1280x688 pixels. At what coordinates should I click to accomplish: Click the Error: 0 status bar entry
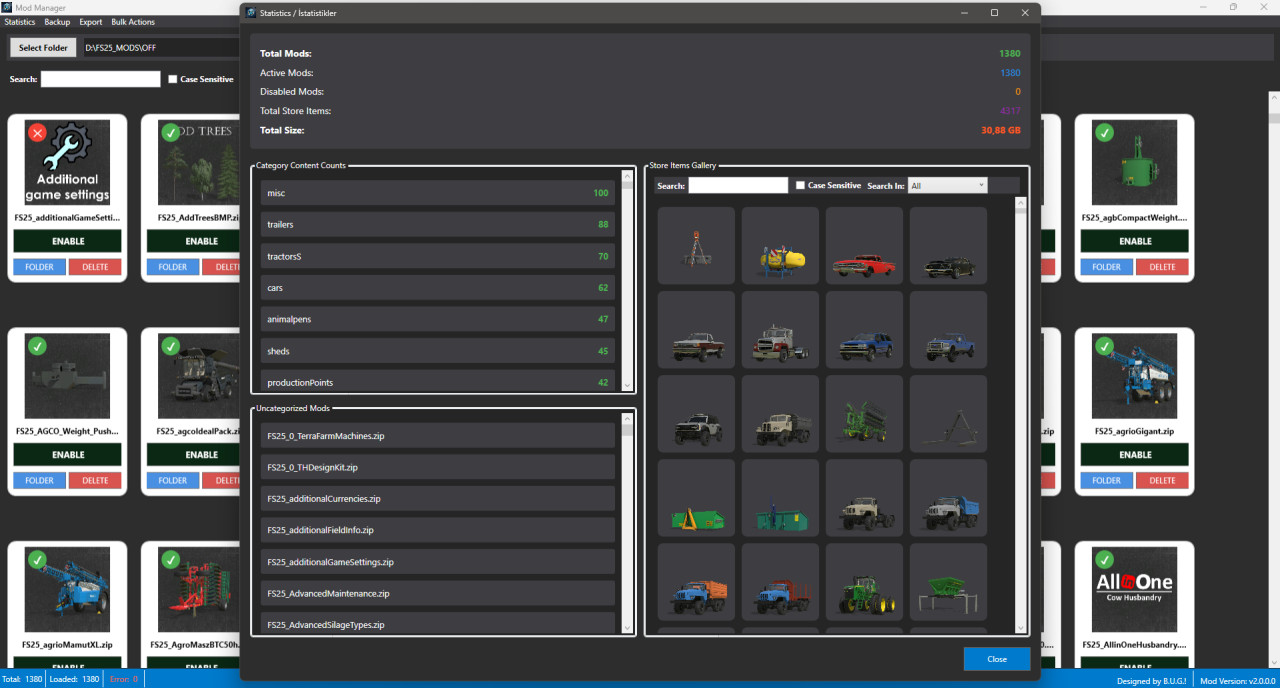pyautogui.click(x=125, y=679)
